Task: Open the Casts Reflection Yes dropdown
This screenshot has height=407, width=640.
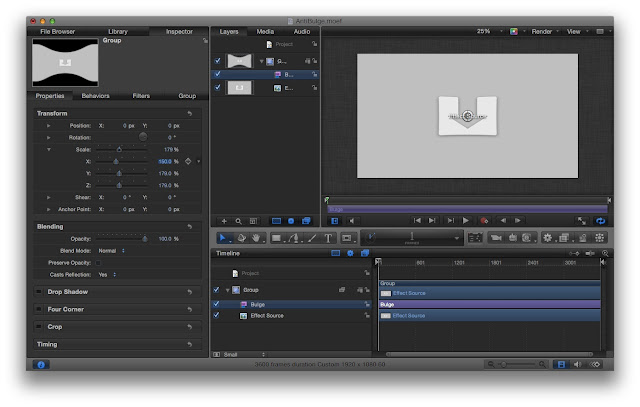Action: [x=107, y=275]
